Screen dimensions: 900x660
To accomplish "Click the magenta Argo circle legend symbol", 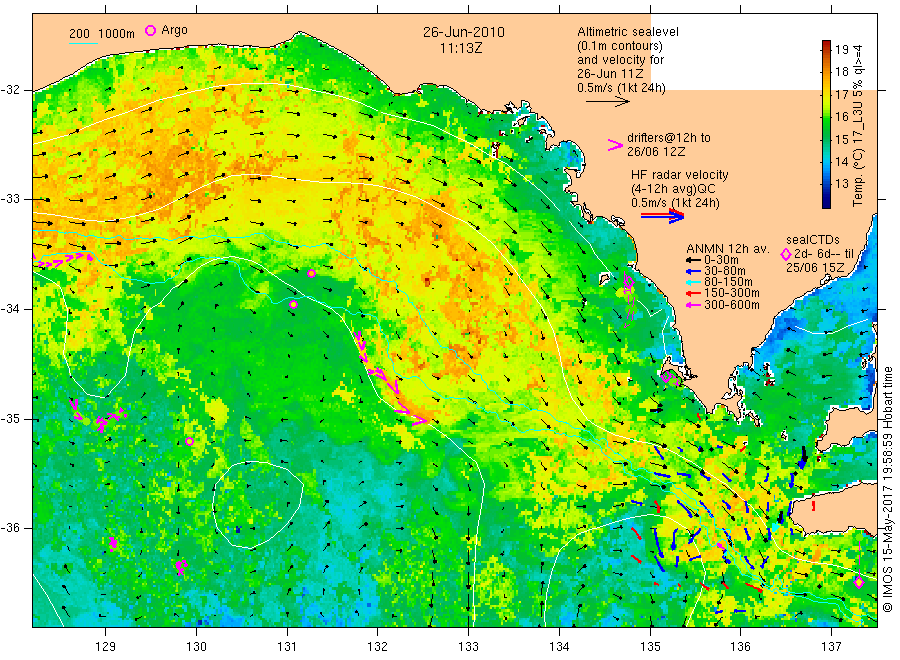I will pos(150,31).
